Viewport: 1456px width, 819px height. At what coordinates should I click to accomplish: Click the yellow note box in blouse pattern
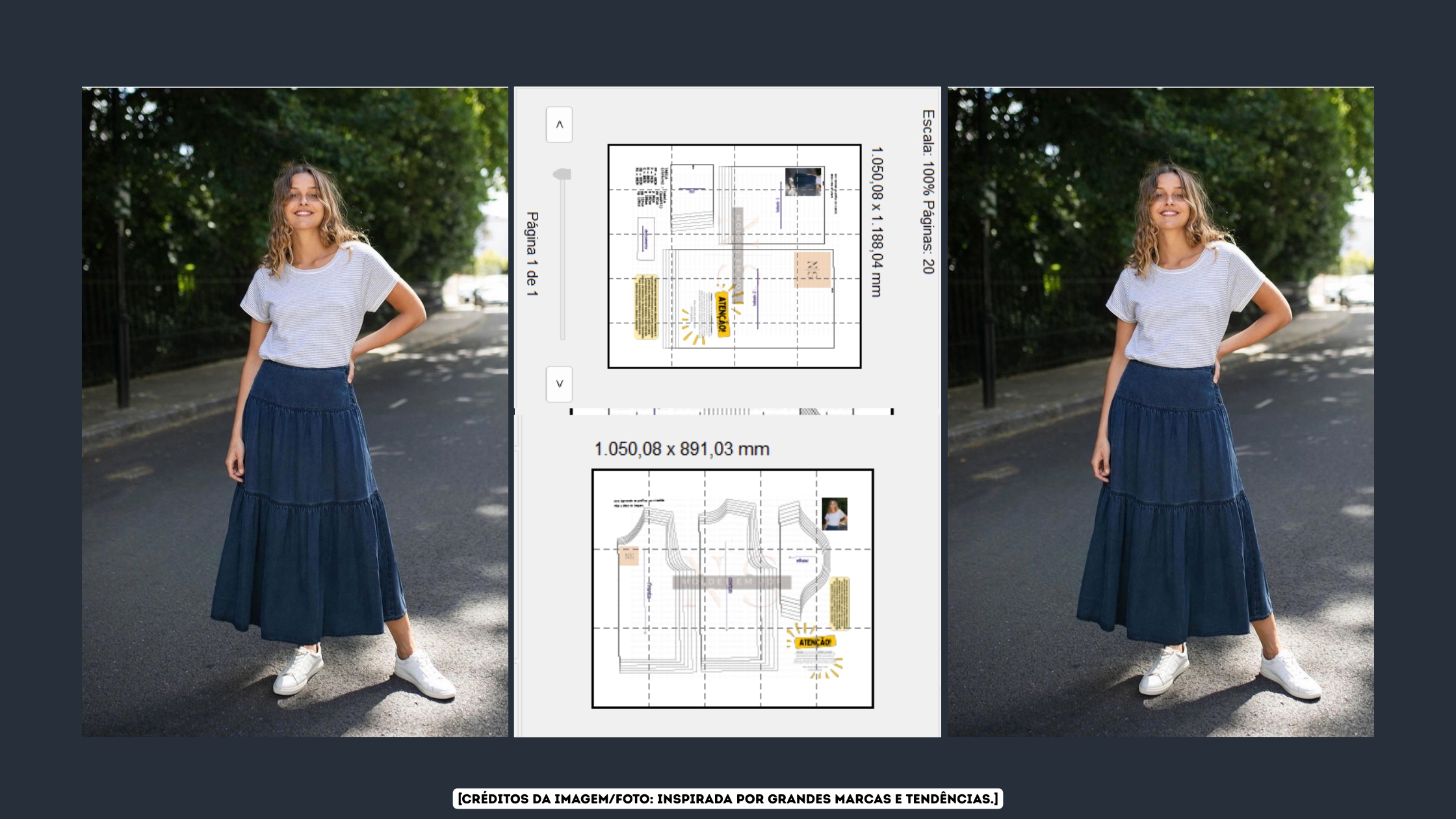tap(839, 603)
